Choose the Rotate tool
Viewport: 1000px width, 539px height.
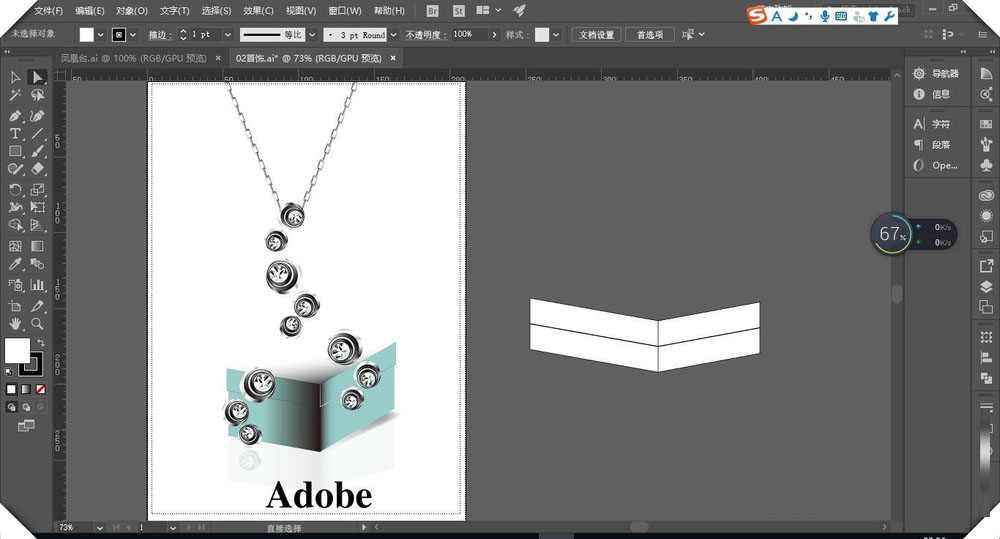(15, 189)
